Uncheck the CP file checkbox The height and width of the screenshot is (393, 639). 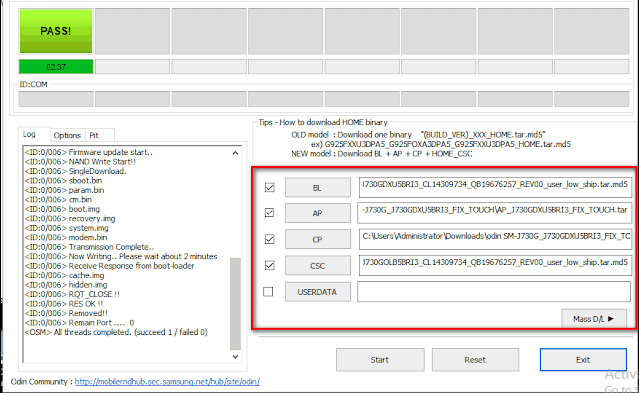coord(269,239)
